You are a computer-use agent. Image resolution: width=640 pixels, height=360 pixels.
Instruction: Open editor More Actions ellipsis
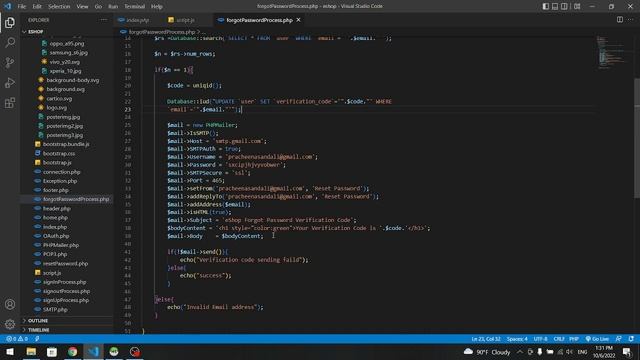click(x=631, y=20)
